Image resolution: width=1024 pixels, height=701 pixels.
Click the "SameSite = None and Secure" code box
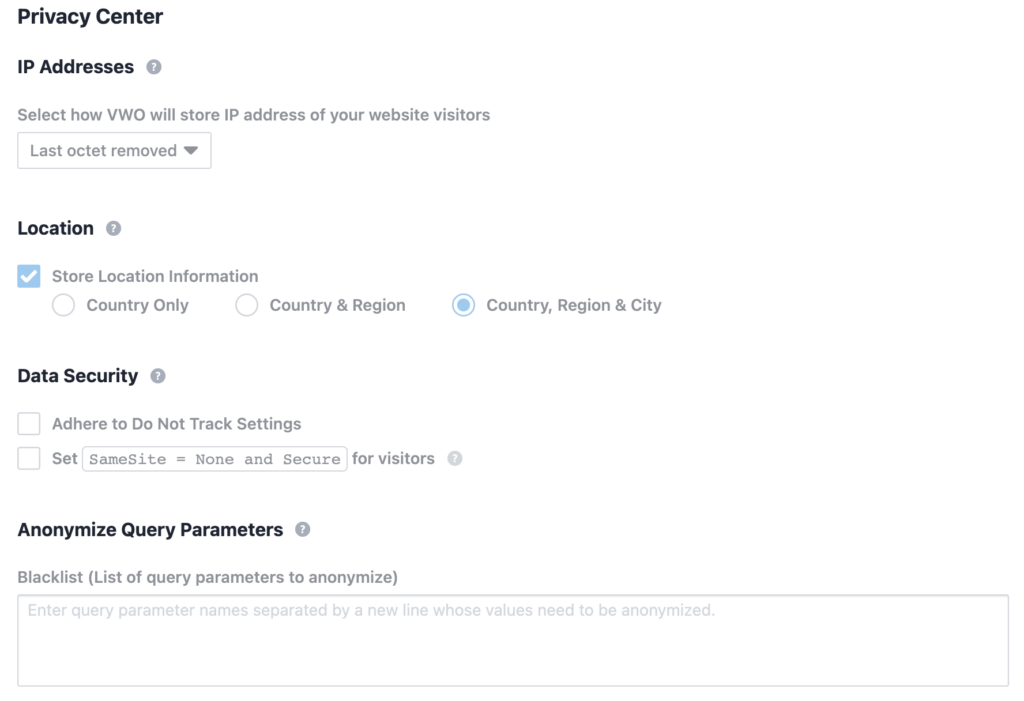[x=214, y=459]
